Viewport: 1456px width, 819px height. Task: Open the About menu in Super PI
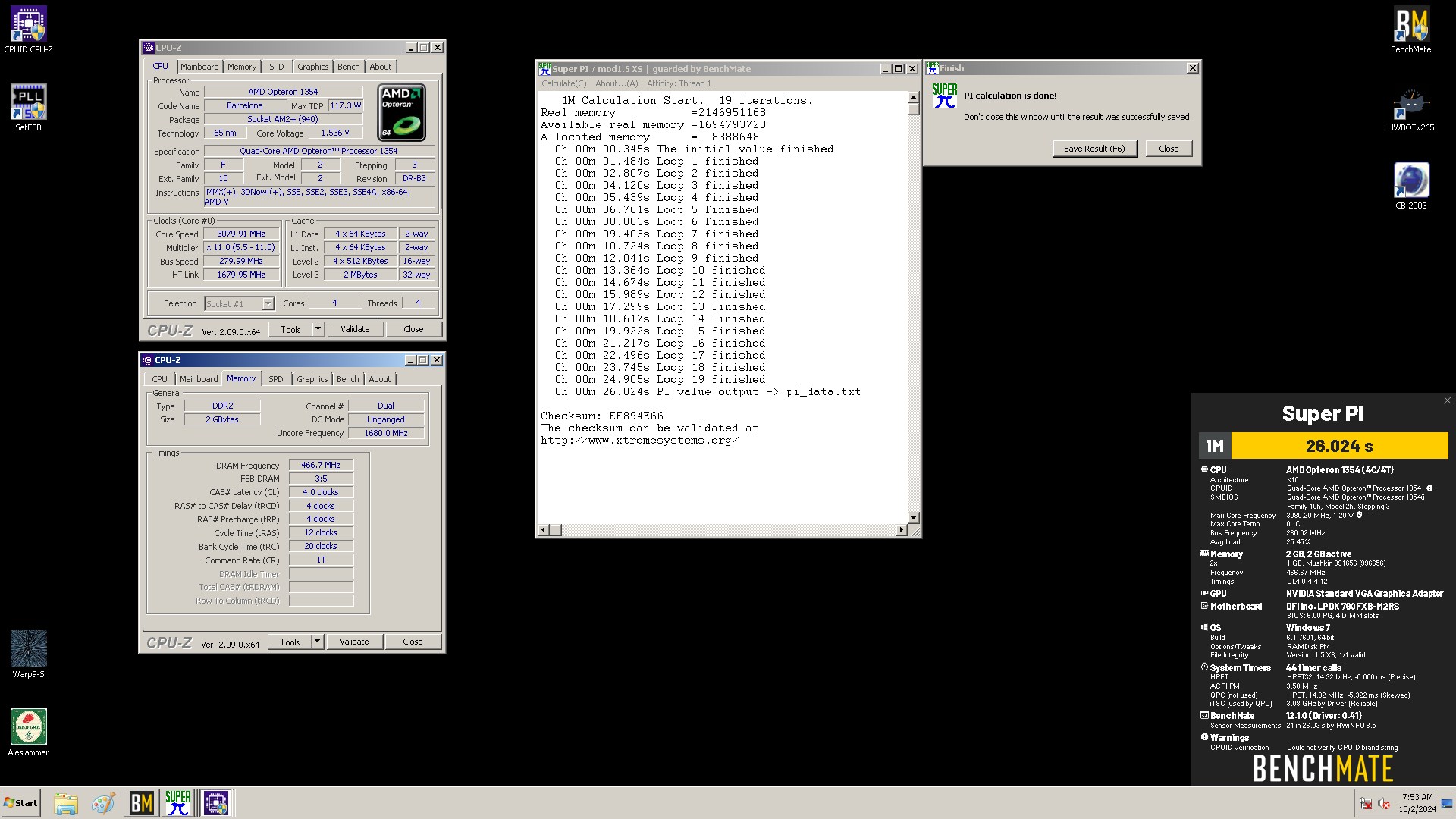point(617,83)
